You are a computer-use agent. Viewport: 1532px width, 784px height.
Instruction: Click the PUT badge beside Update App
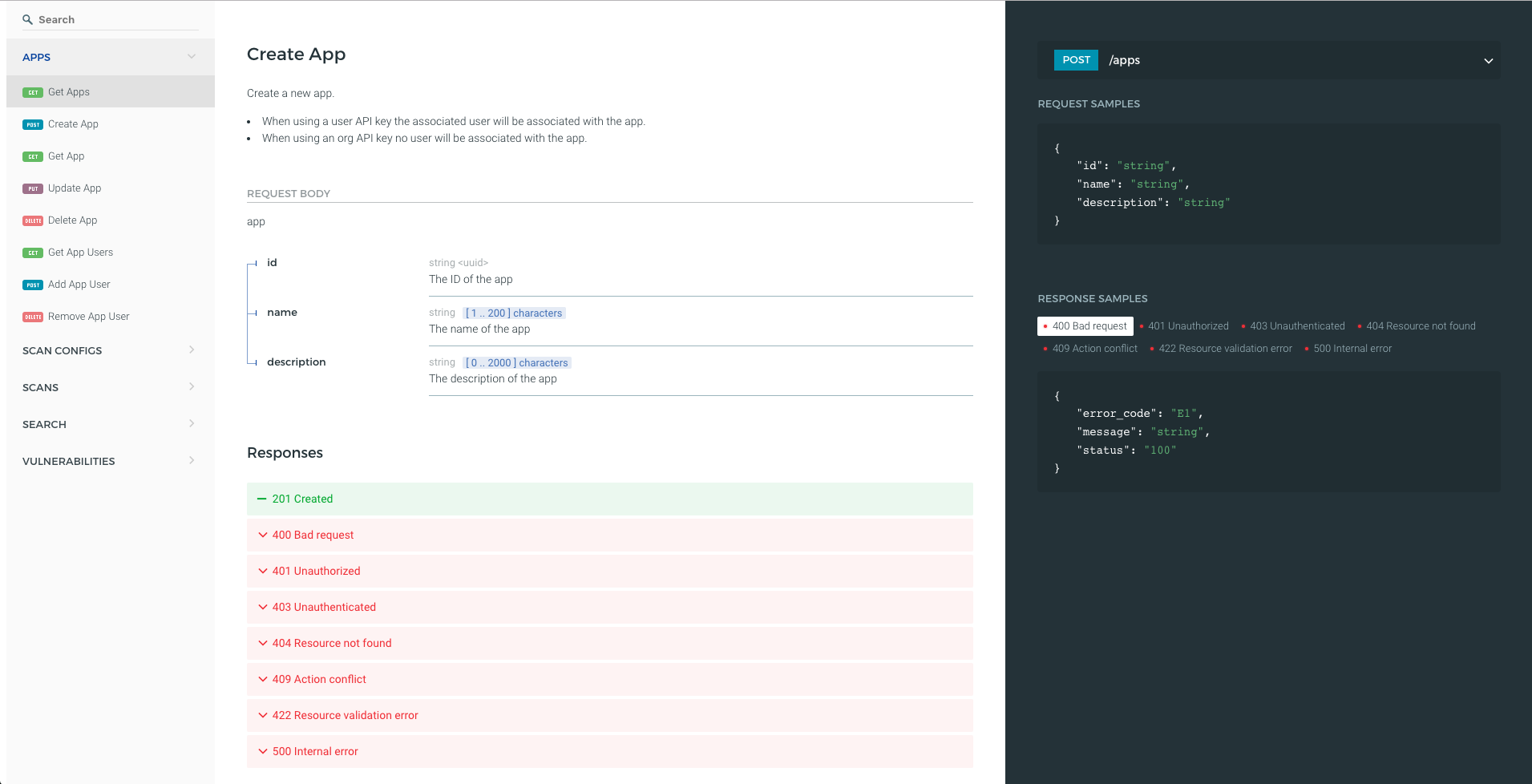click(33, 188)
